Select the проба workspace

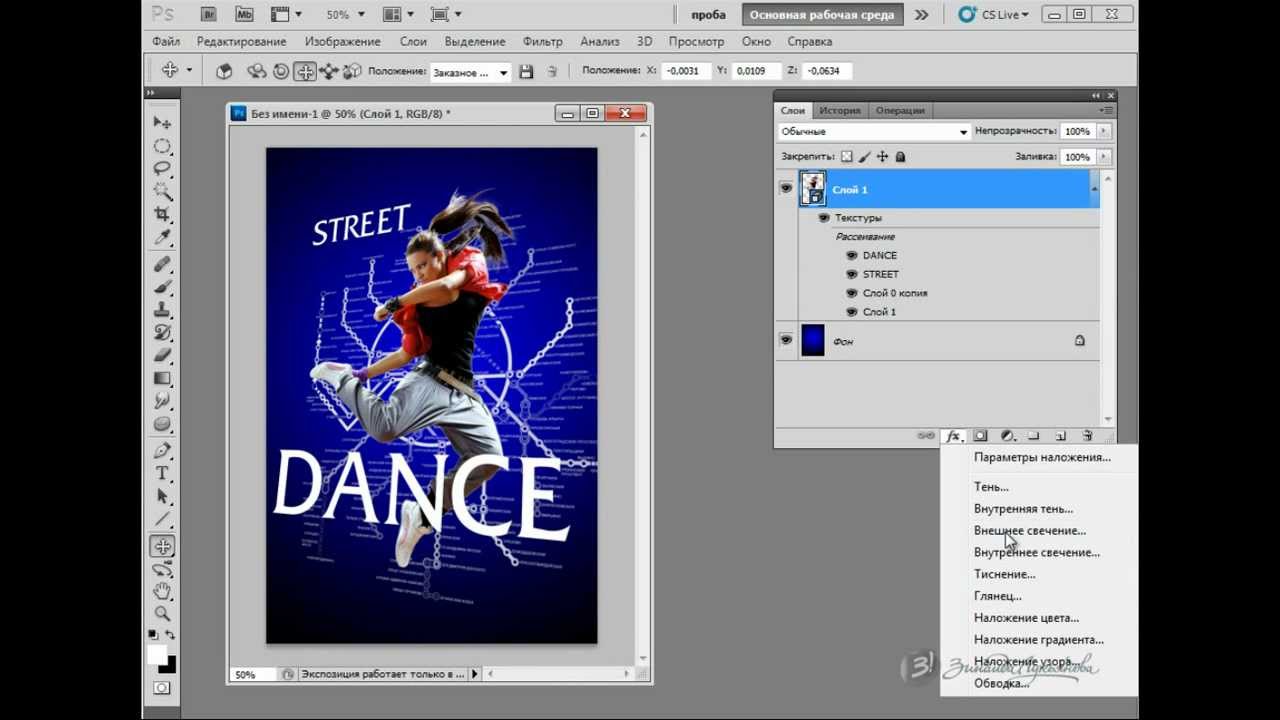708,14
